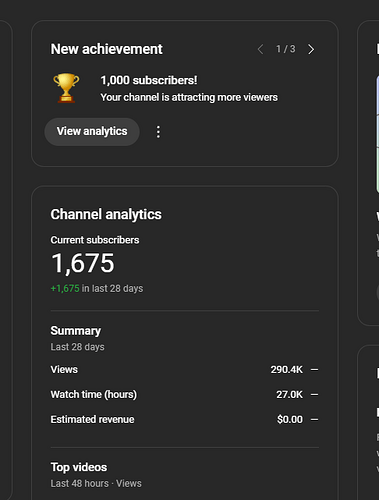Select the current subscribers count 1,675
Image resolution: width=379 pixels, height=500 pixels.
[x=83, y=263]
